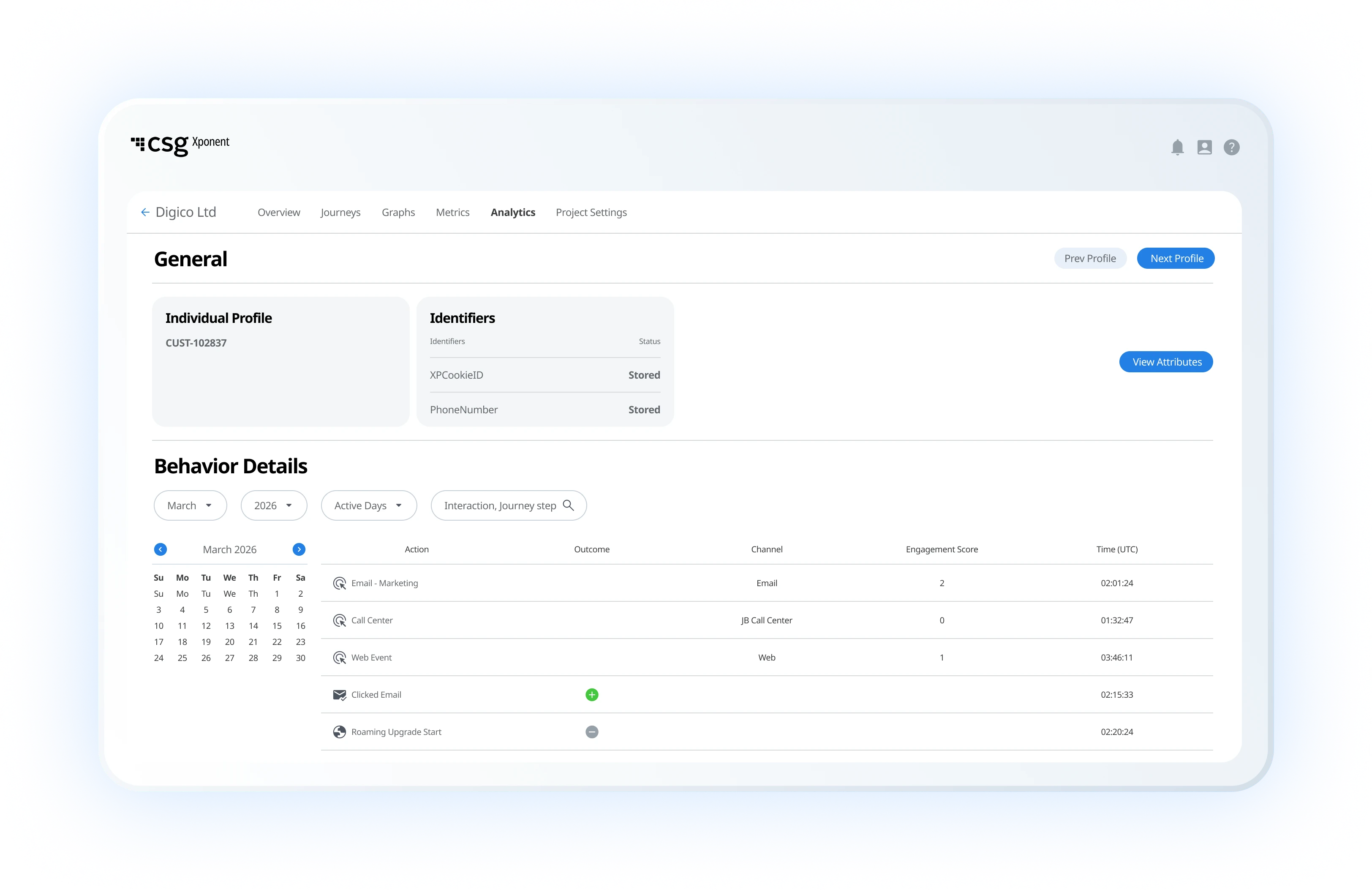Click the time value 01:32:47
1372x890 pixels.
pyautogui.click(x=1116, y=620)
